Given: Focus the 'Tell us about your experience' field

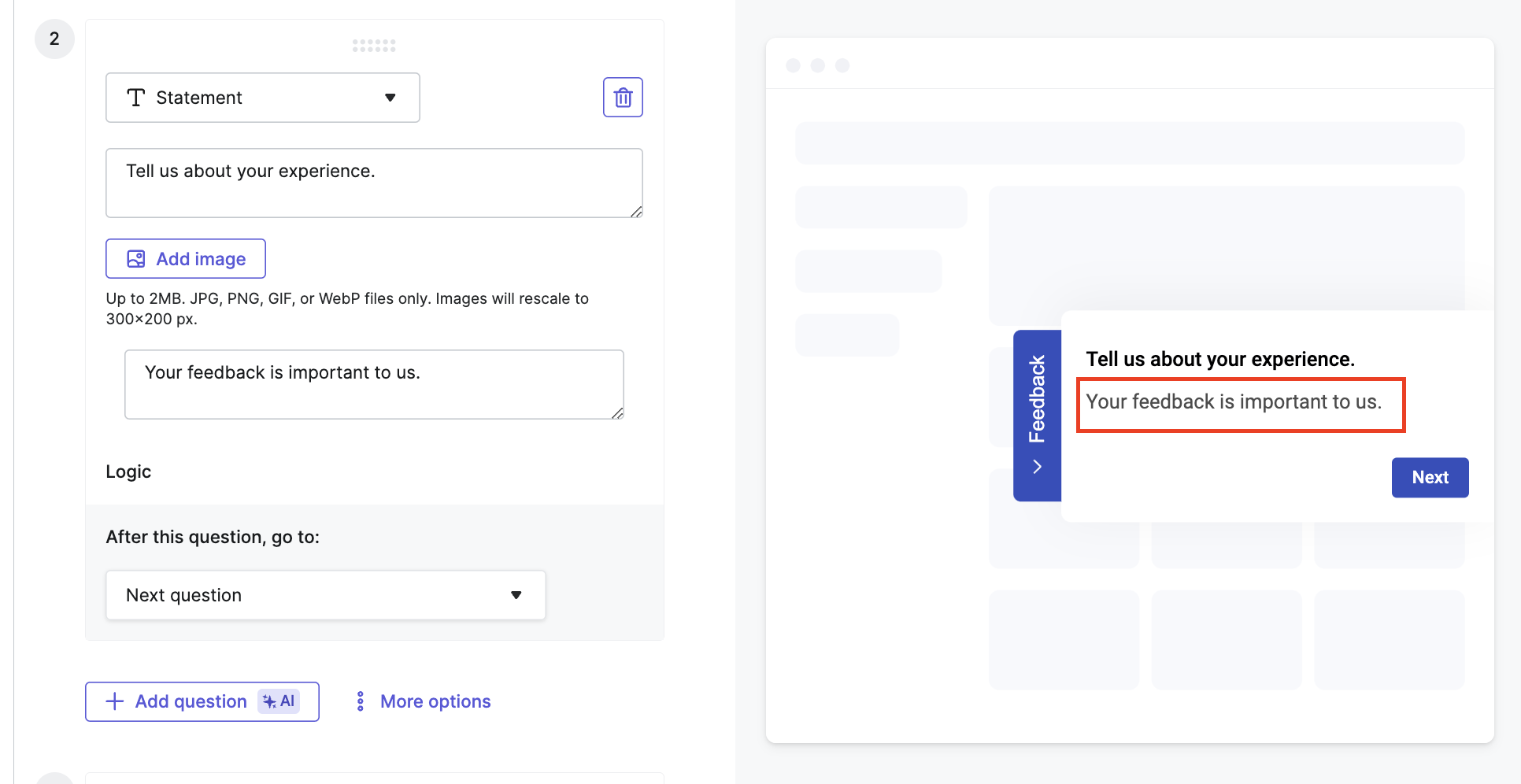Looking at the screenshot, I should point(374,183).
